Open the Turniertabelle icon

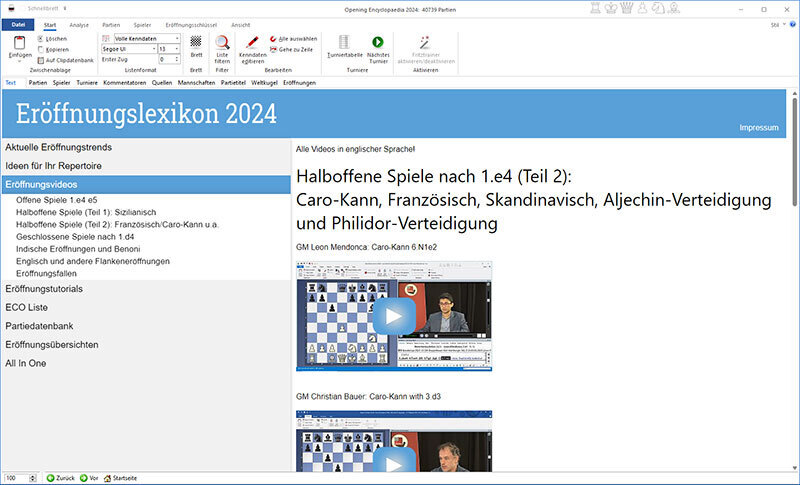click(344, 42)
